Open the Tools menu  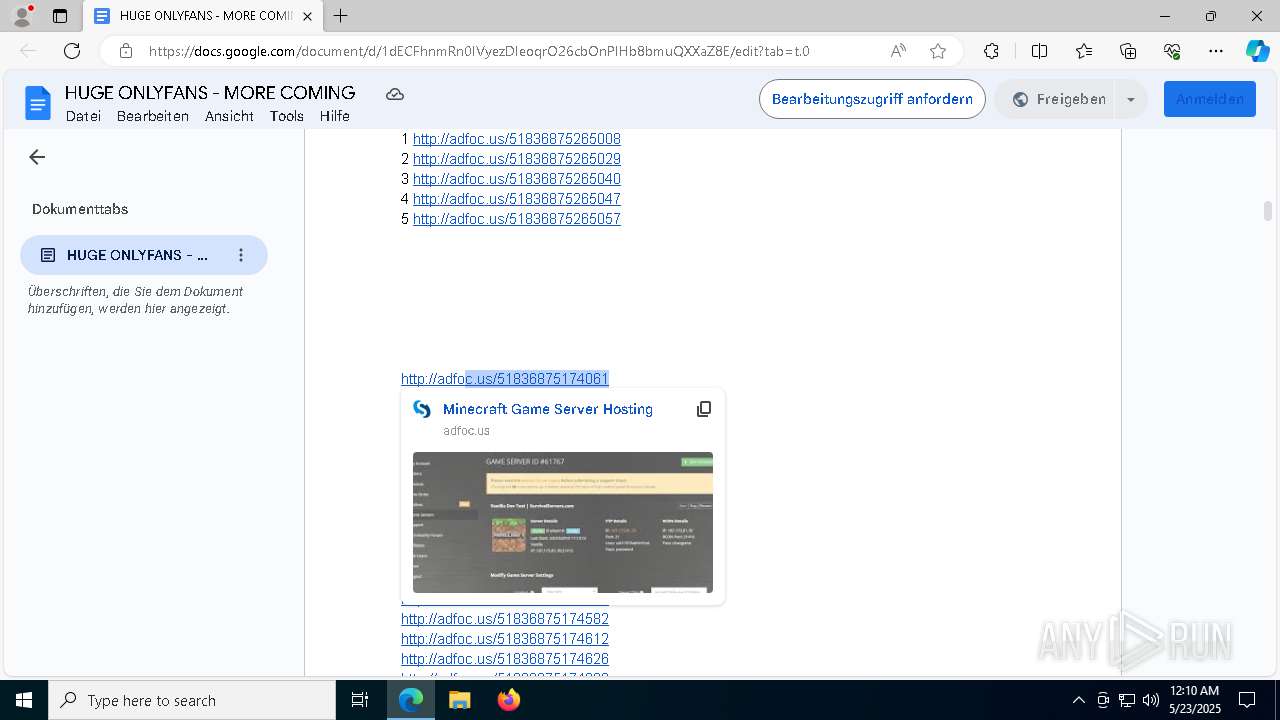point(286,116)
